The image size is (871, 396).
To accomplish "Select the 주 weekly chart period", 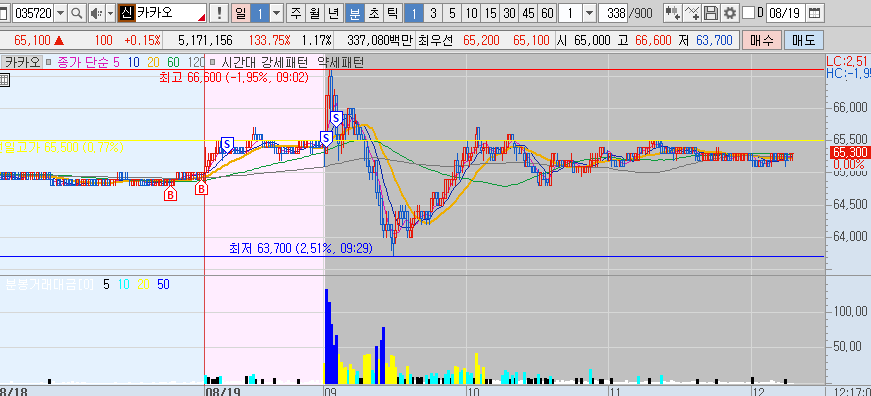I will (296, 13).
